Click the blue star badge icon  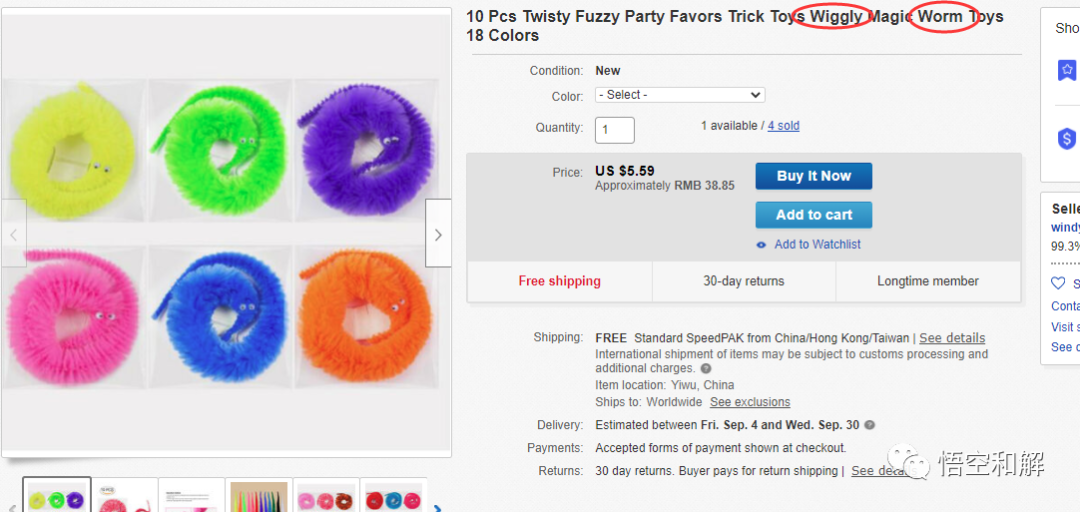tap(1067, 70)
